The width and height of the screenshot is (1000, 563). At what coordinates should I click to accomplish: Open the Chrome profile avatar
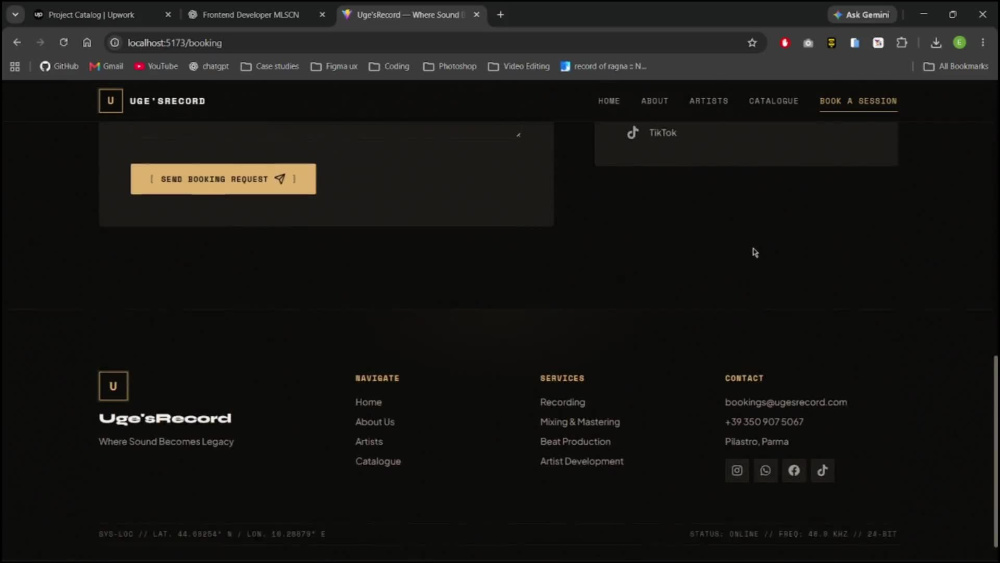point(959,43)
